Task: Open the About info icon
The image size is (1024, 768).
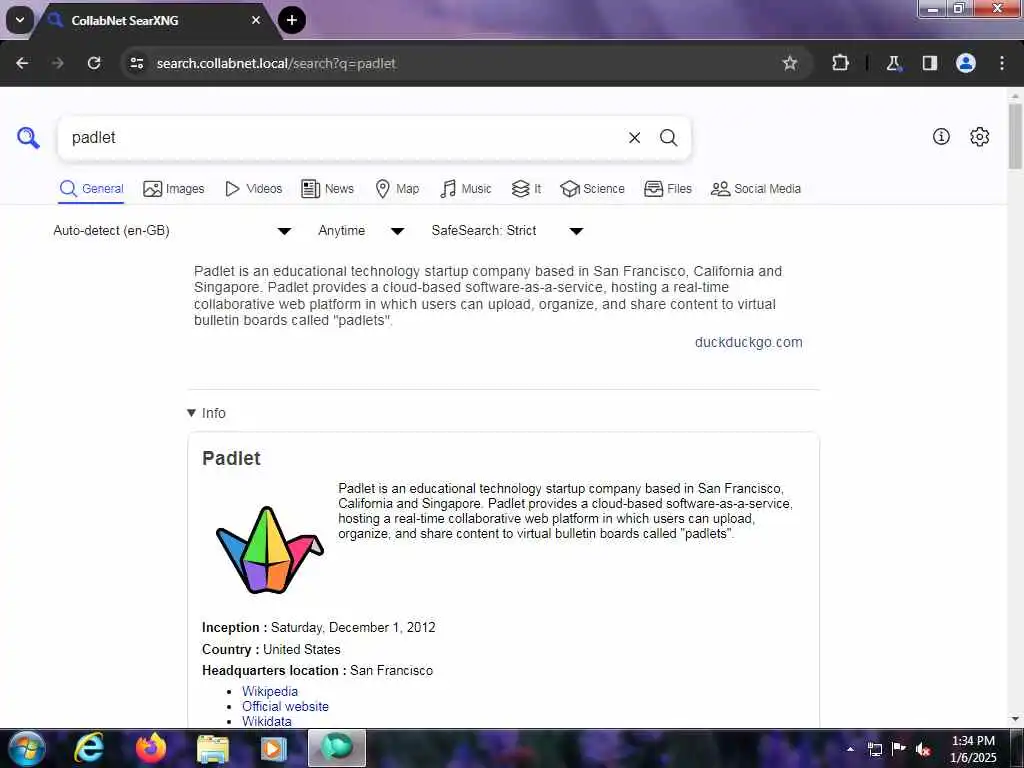Action: [940, 136]
